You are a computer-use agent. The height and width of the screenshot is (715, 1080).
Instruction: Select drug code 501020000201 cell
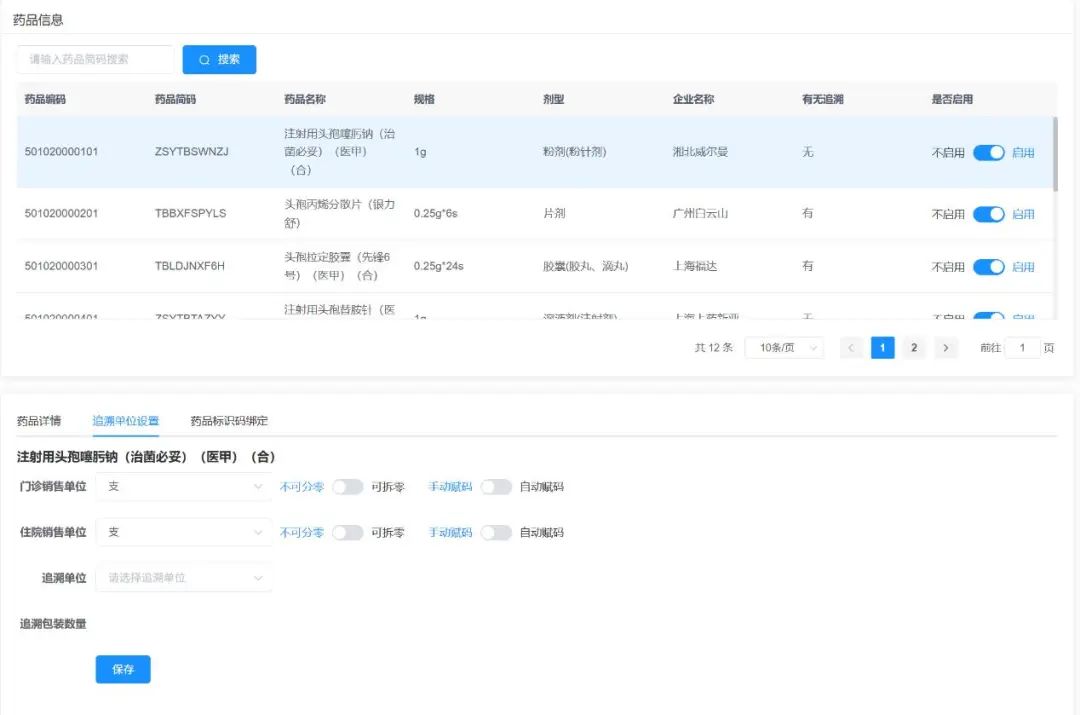tap(61, 214)
